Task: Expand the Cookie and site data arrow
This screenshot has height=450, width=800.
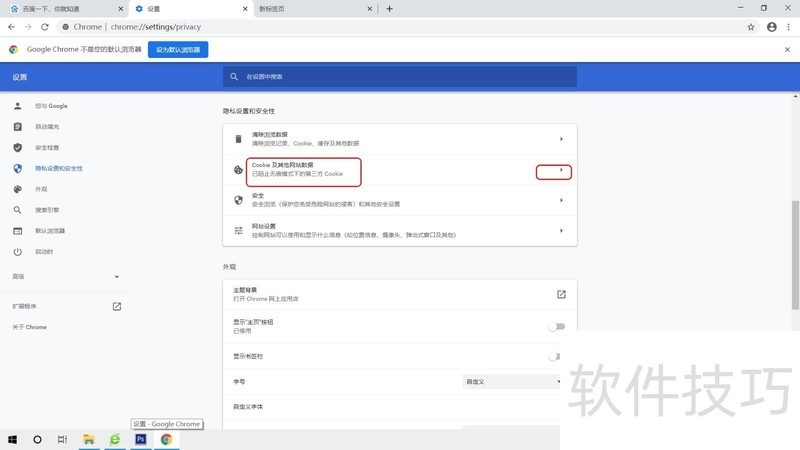Action: coord(561,170)
